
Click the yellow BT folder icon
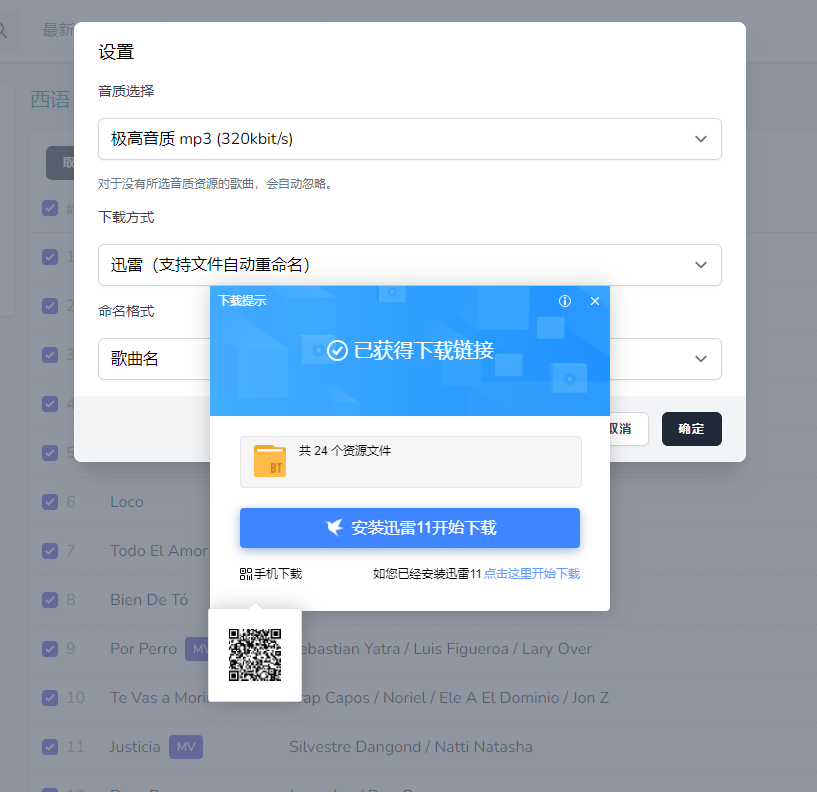click(270, 461)
